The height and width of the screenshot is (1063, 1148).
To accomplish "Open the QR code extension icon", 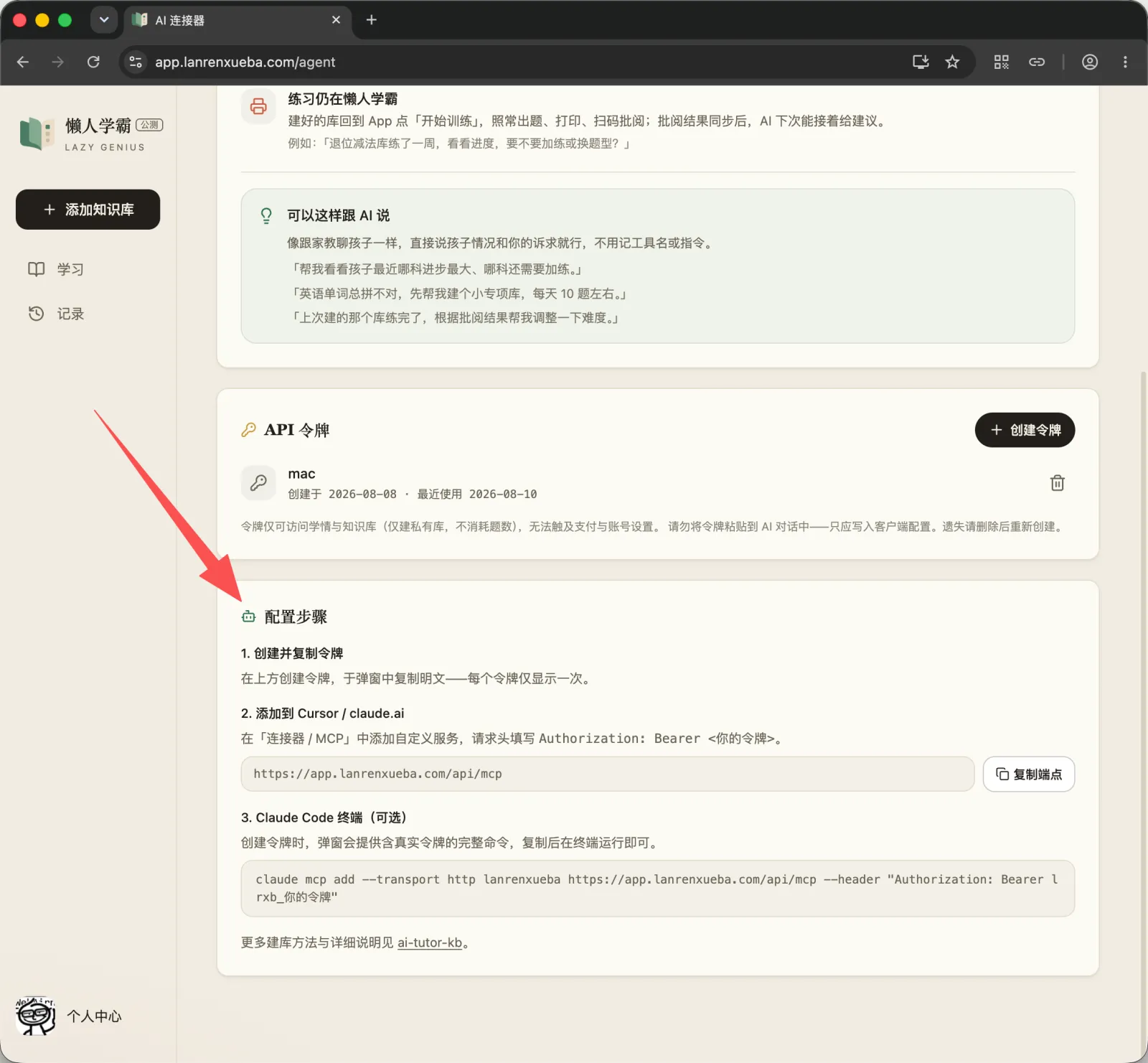I will click(1002, 62).
